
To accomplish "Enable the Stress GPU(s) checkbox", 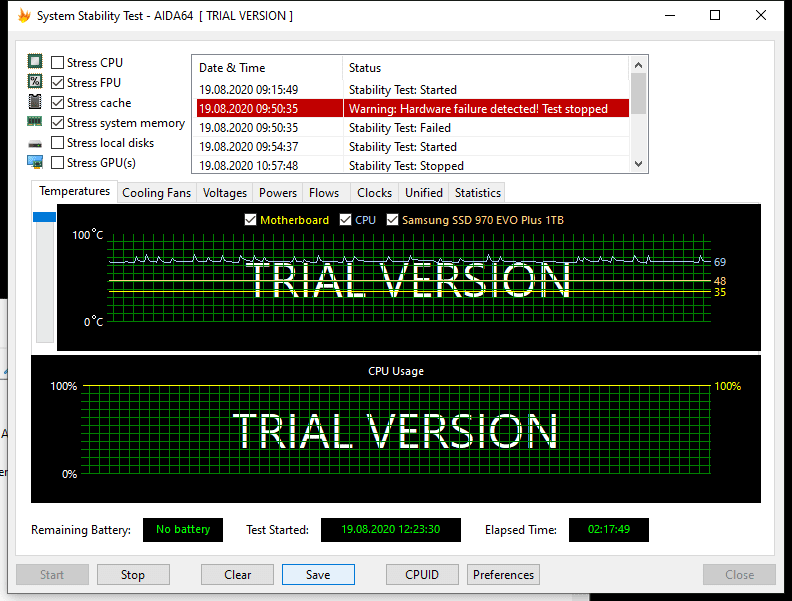I will tap(58, 163).
